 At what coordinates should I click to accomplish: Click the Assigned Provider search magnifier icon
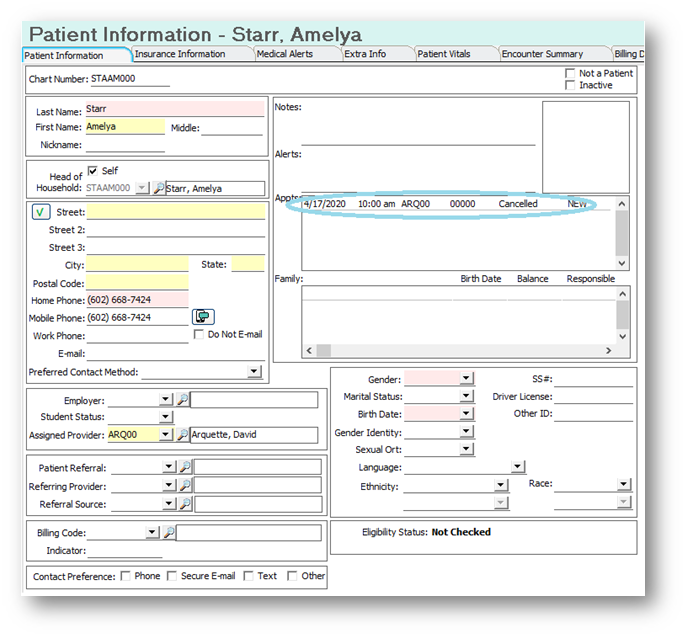[x=182, y=434]
